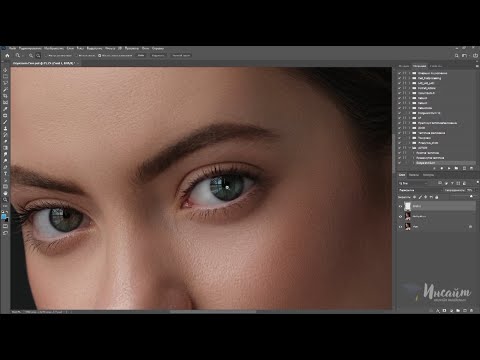Viewport: 480px width, 360px height.
Task: Click the middle layer thumbnail
Action: point(408,216)
